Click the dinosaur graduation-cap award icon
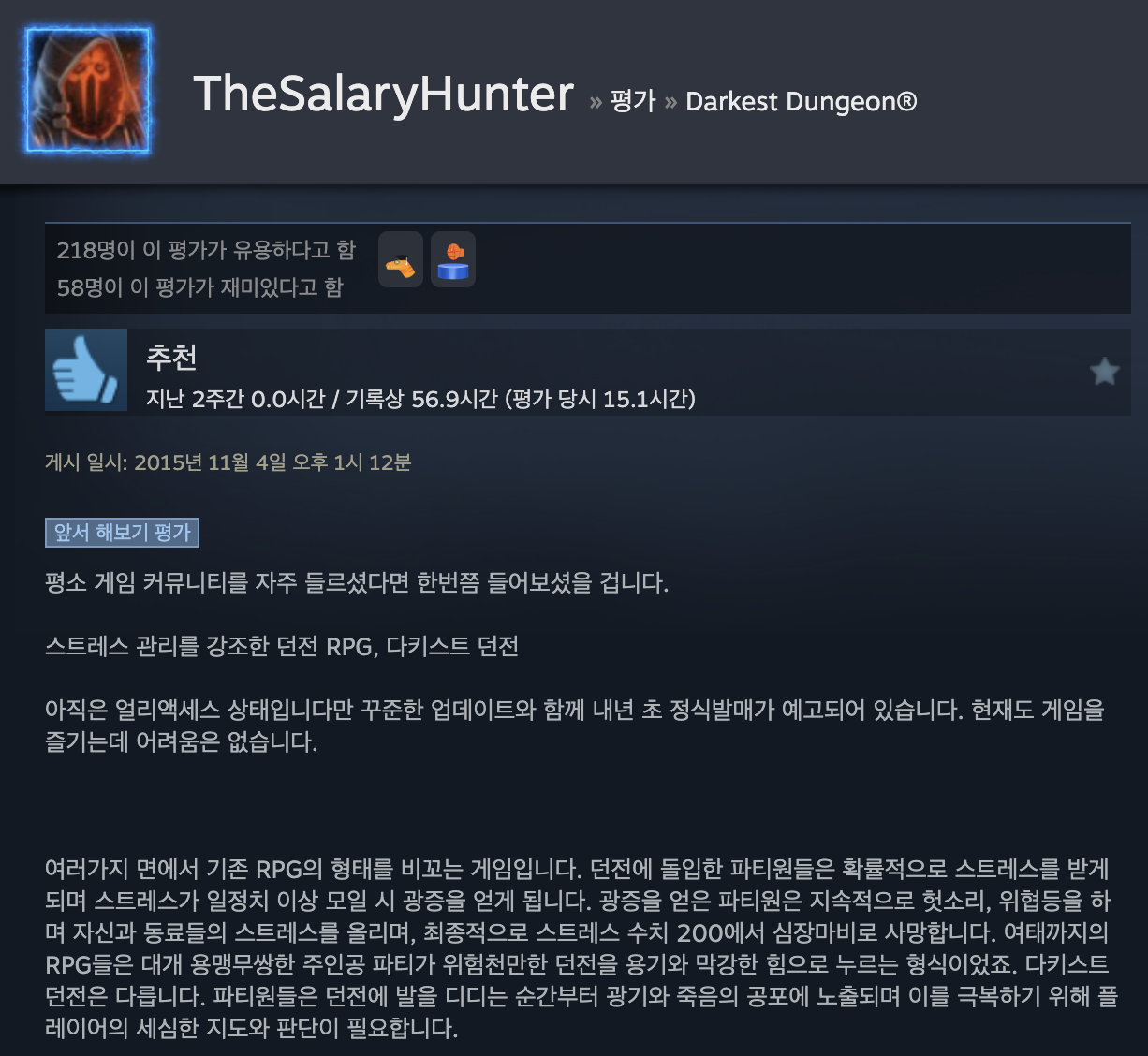Screen dimensions: 1148x1056 click(x=401, y=260)
